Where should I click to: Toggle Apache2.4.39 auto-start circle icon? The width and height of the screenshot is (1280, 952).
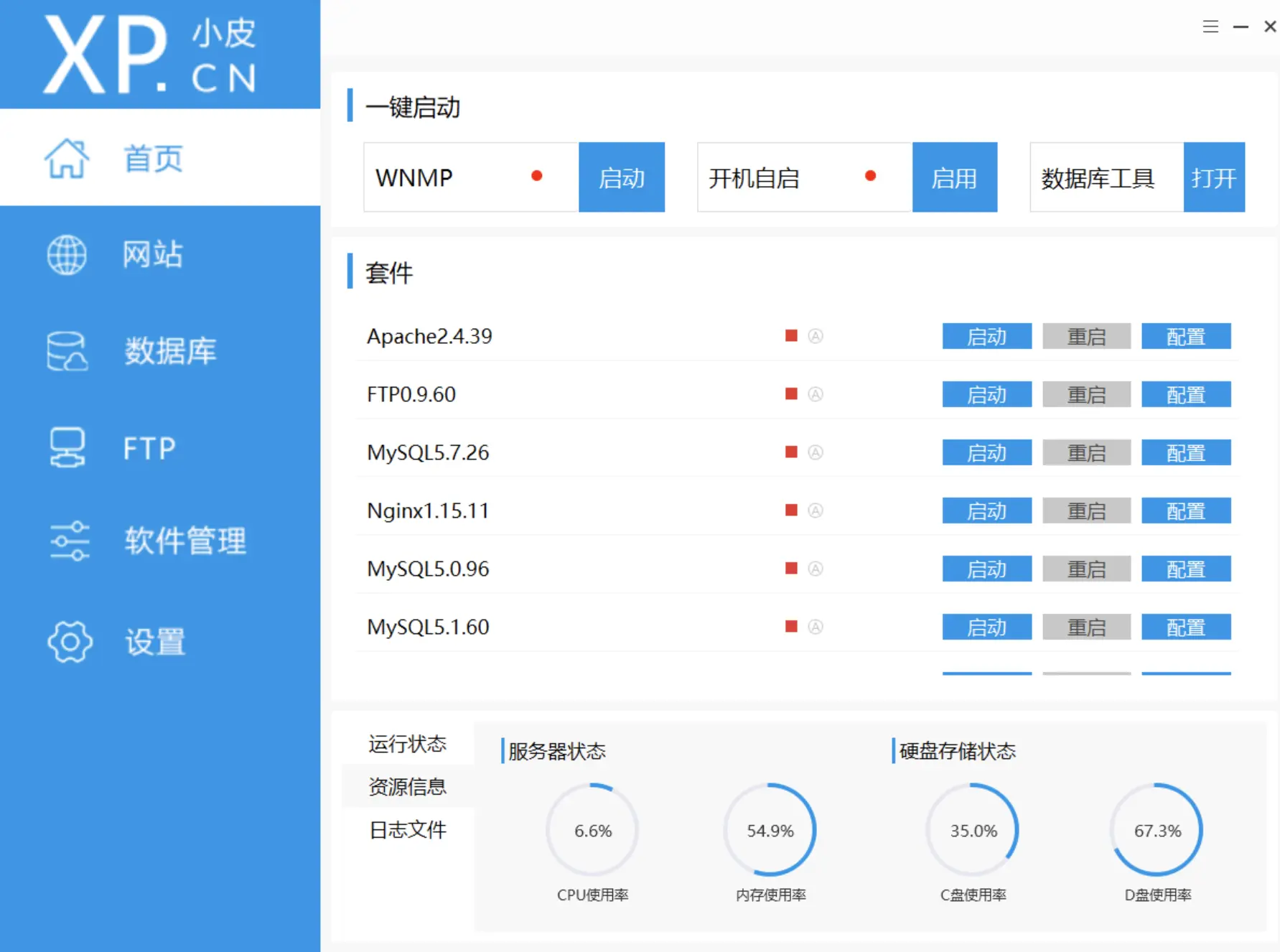(x=816, y=335)
